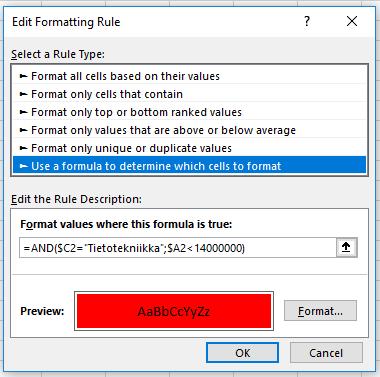Open the Format... dialog

point(320,311)
